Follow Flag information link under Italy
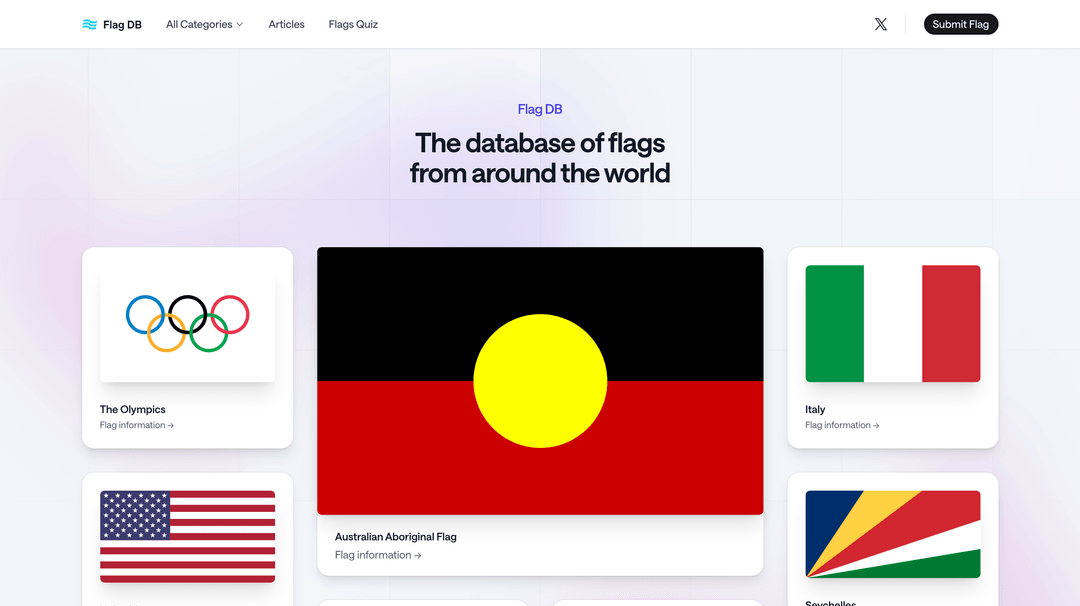 tap(842, 426)
